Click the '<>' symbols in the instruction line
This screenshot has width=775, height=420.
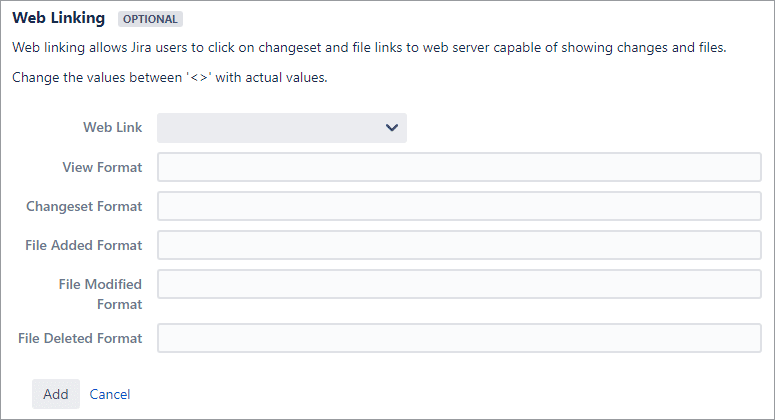(199, 78)
